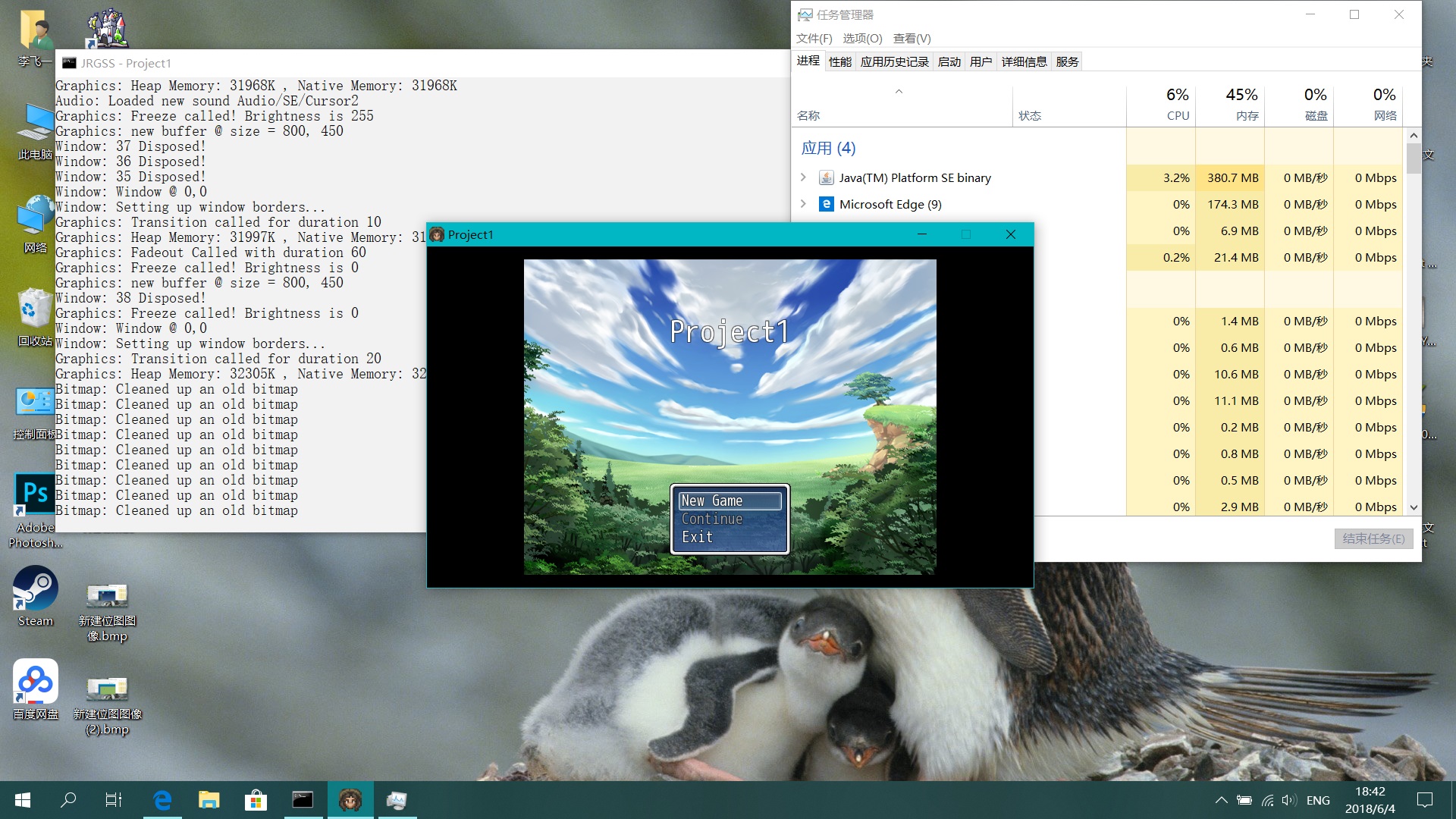1456x819 pixels.
Task: Click the 结束任务(E) button
Action: click(1373, 538)
